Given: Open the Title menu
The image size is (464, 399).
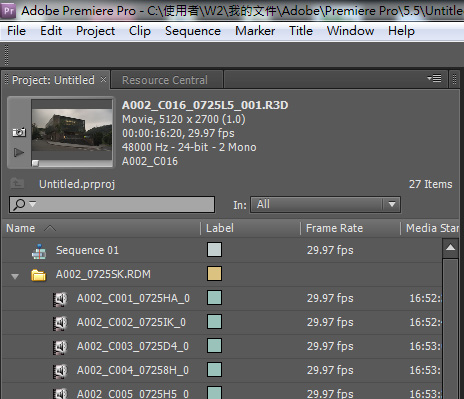Looking at the screenshot, I should tap(301, 31).
